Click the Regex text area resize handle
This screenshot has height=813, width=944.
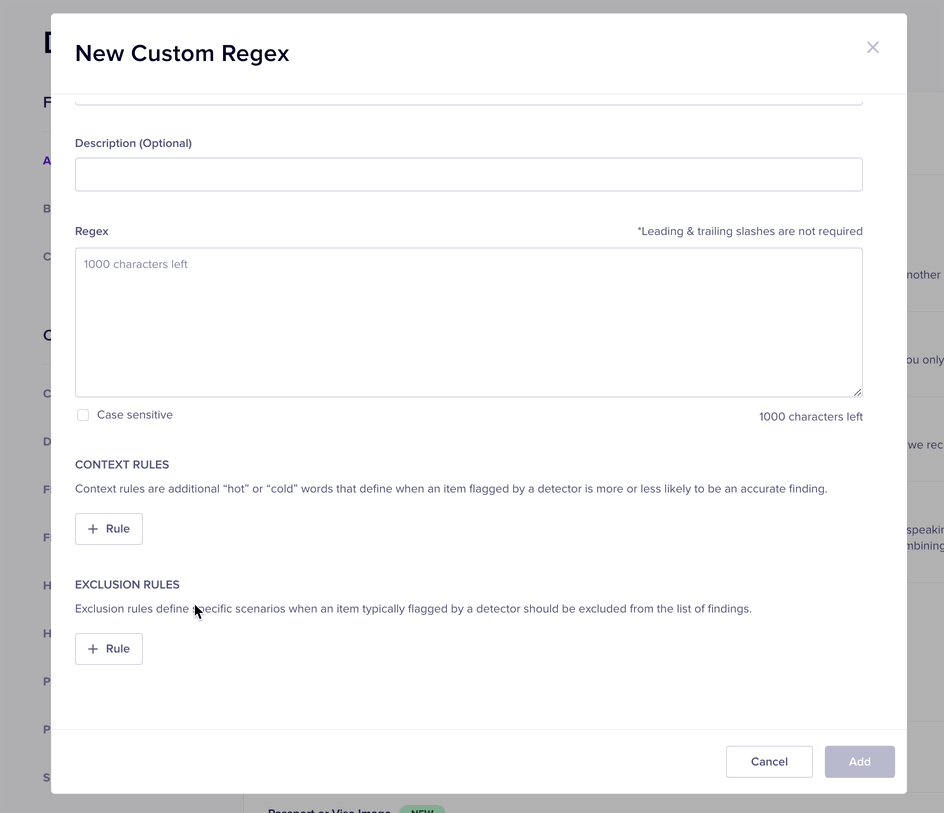pyautogui.click(x=857, y=392)
